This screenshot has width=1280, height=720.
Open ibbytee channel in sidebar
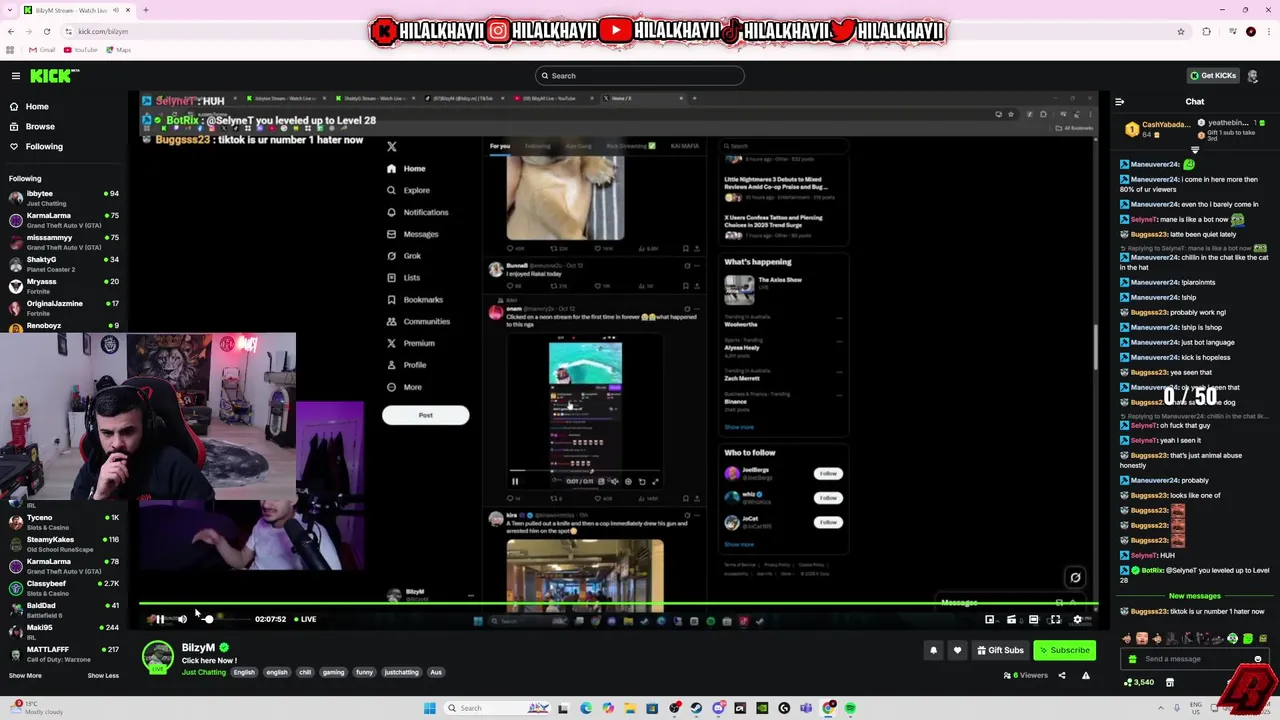63,197
